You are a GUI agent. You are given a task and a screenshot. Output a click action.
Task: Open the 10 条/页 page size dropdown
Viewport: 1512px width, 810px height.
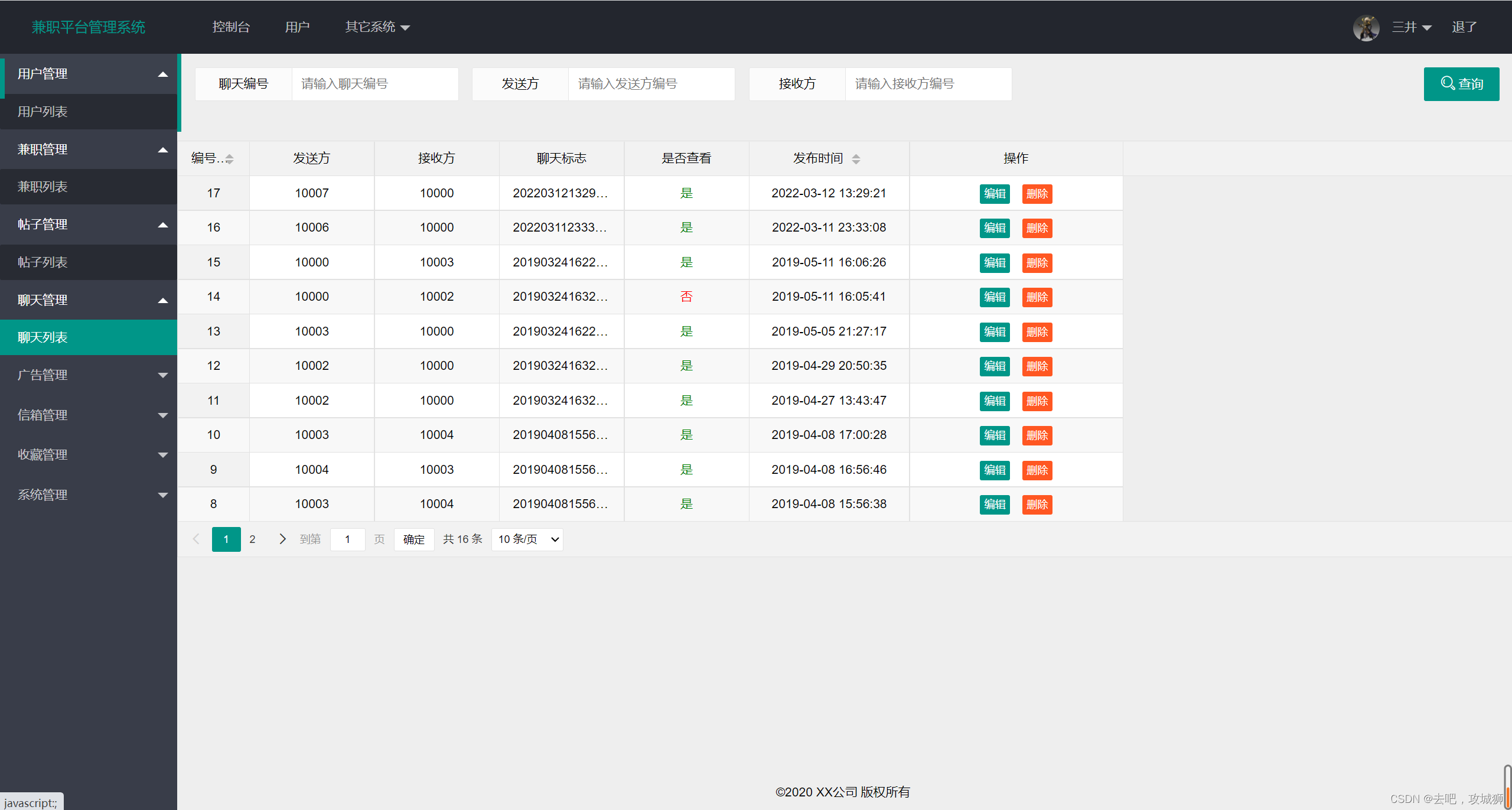pos(527,539)
